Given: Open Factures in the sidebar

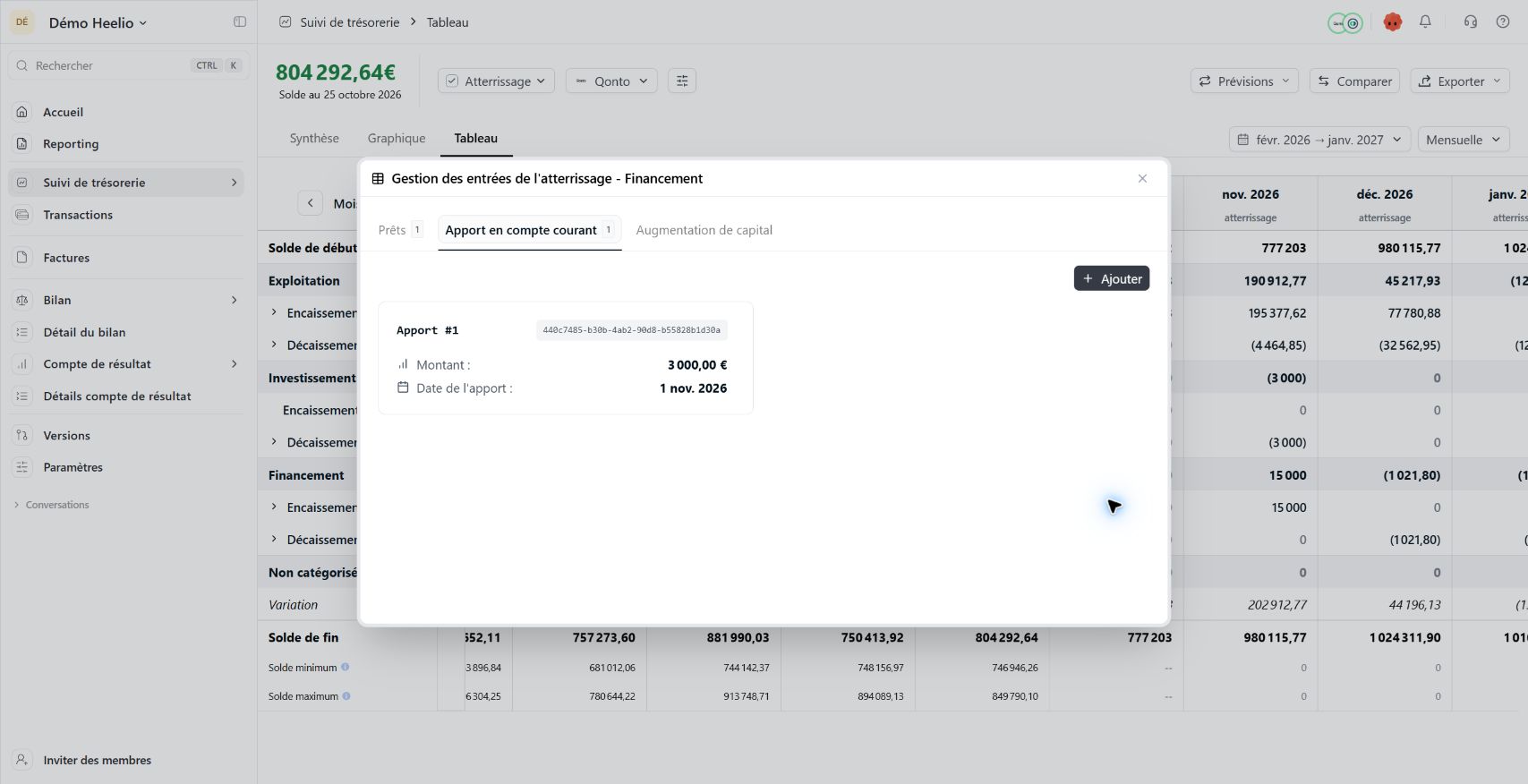Looking at the screenshot, I should pos(126,258).
